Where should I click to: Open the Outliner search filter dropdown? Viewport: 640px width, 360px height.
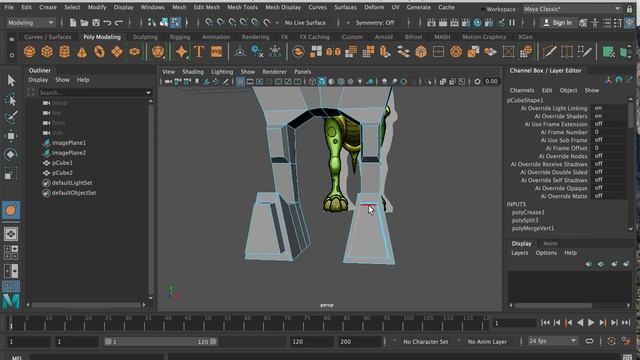pos(148,93)
